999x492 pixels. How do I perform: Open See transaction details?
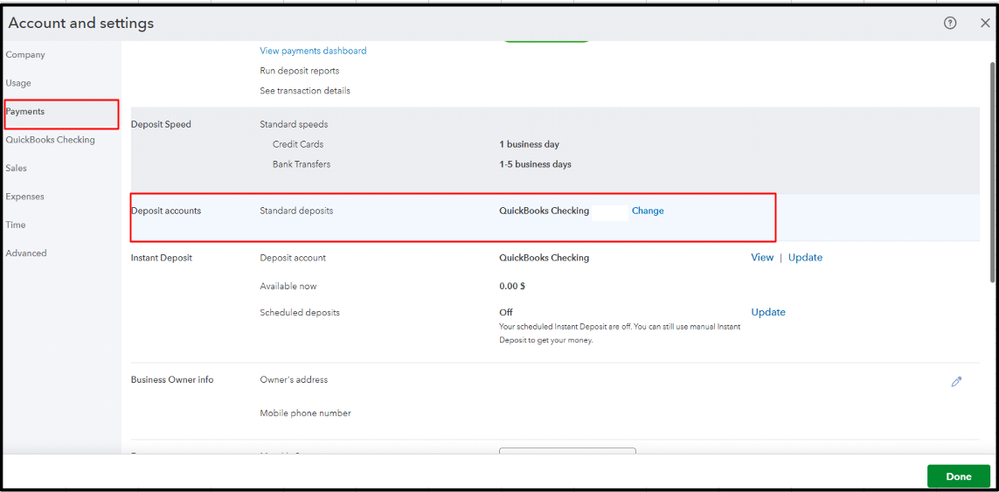[x=305, y=90]
